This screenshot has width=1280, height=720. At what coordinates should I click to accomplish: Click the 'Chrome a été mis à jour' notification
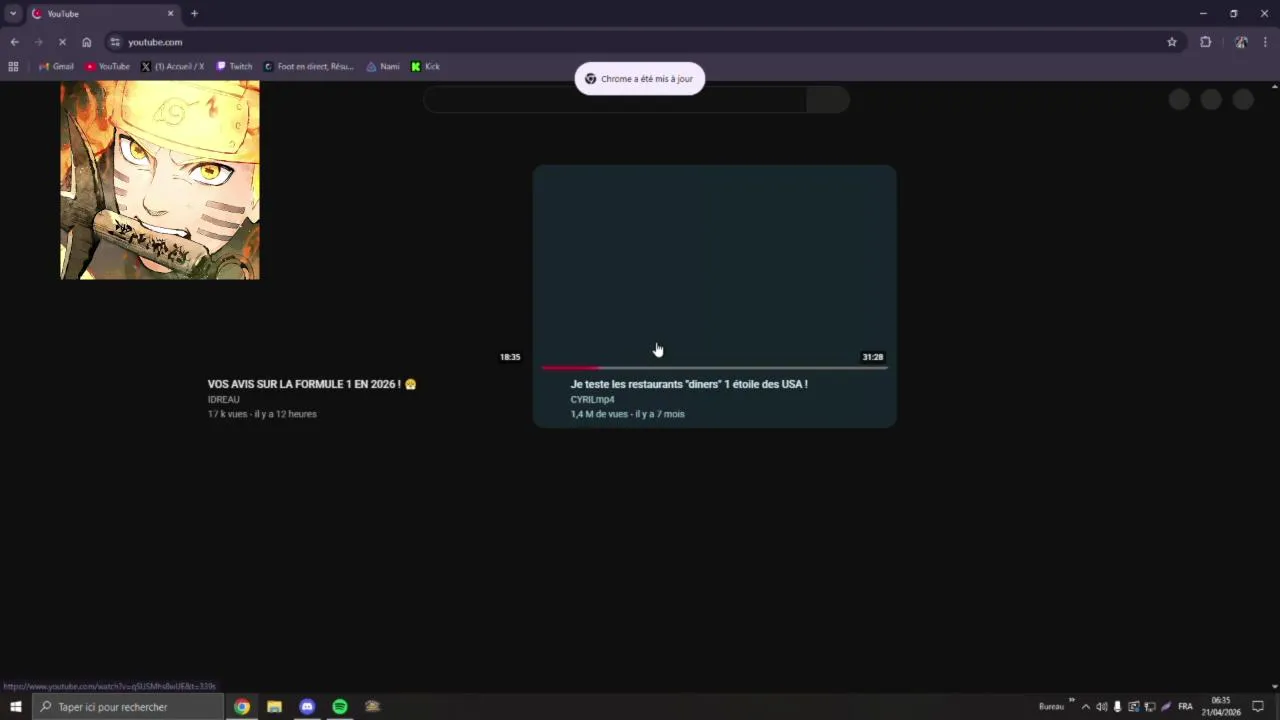click(640, 79)
